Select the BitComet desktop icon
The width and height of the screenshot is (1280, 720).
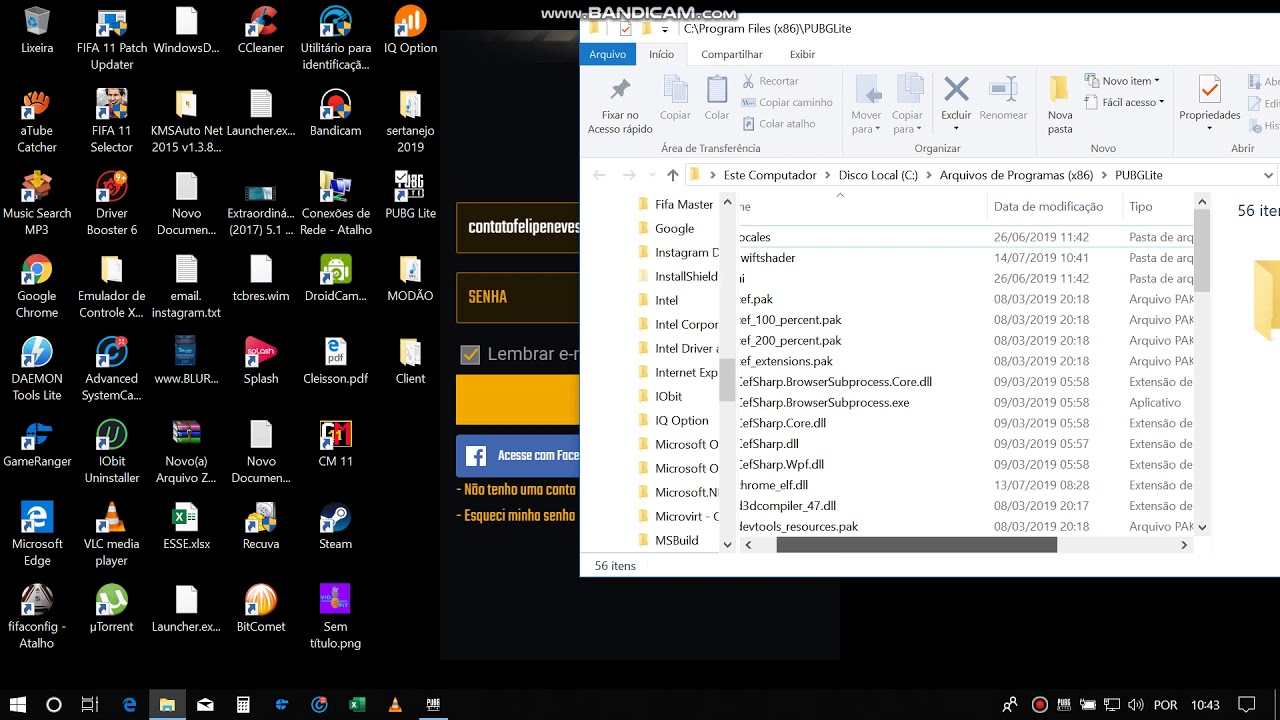click(261, 608)
